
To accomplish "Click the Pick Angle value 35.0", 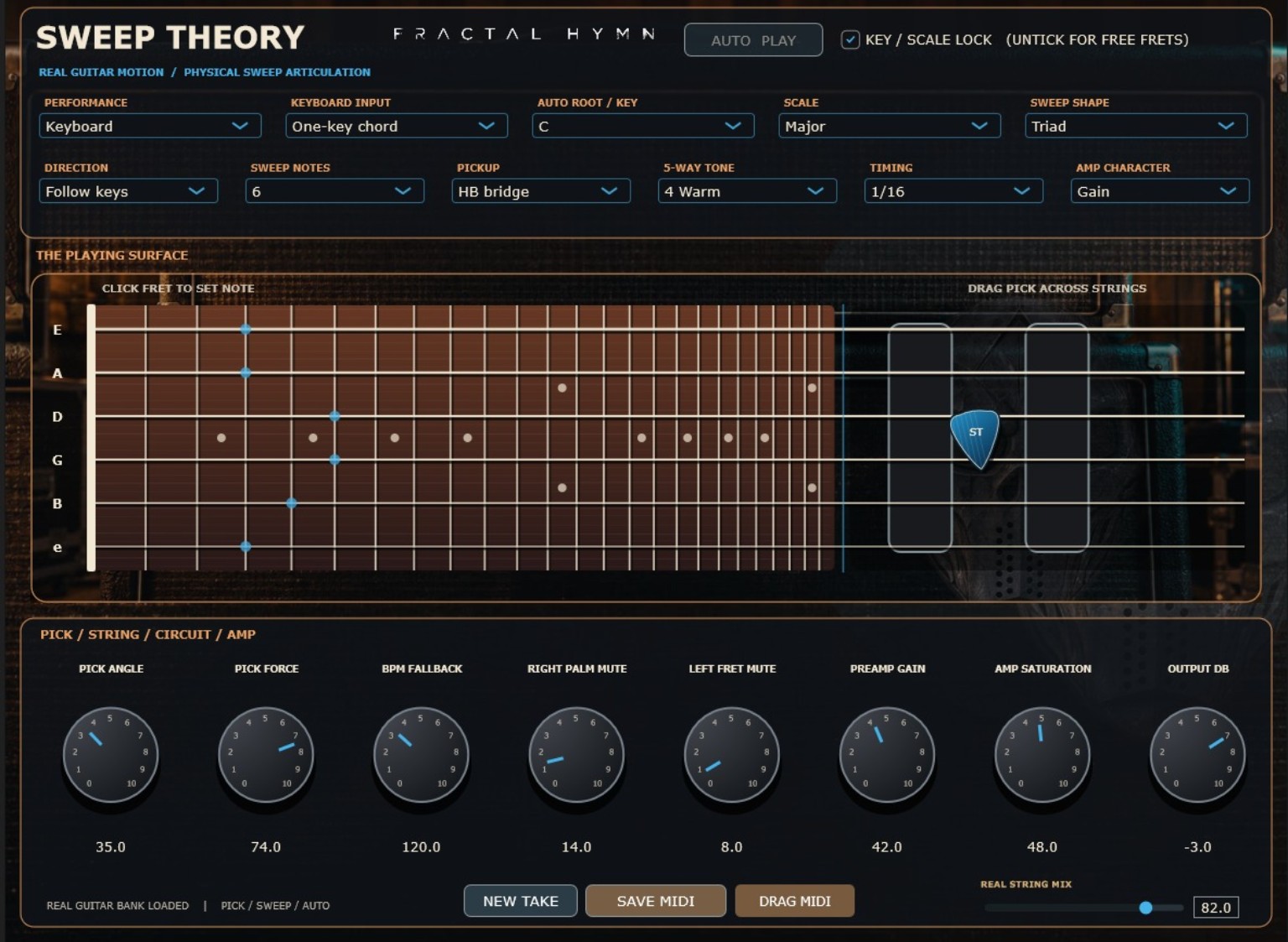I will tap(111, 847).
